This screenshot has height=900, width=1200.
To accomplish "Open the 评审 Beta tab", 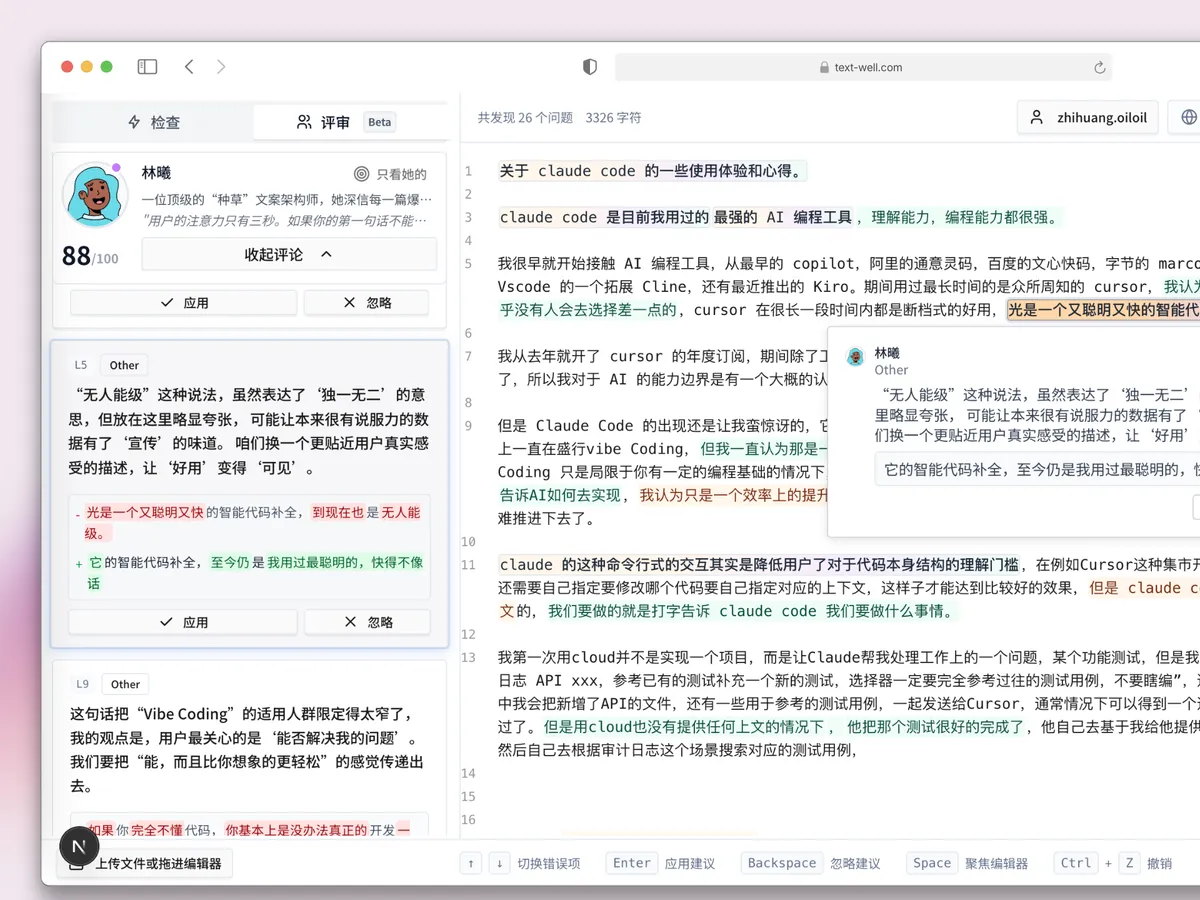I will point(330,122).
